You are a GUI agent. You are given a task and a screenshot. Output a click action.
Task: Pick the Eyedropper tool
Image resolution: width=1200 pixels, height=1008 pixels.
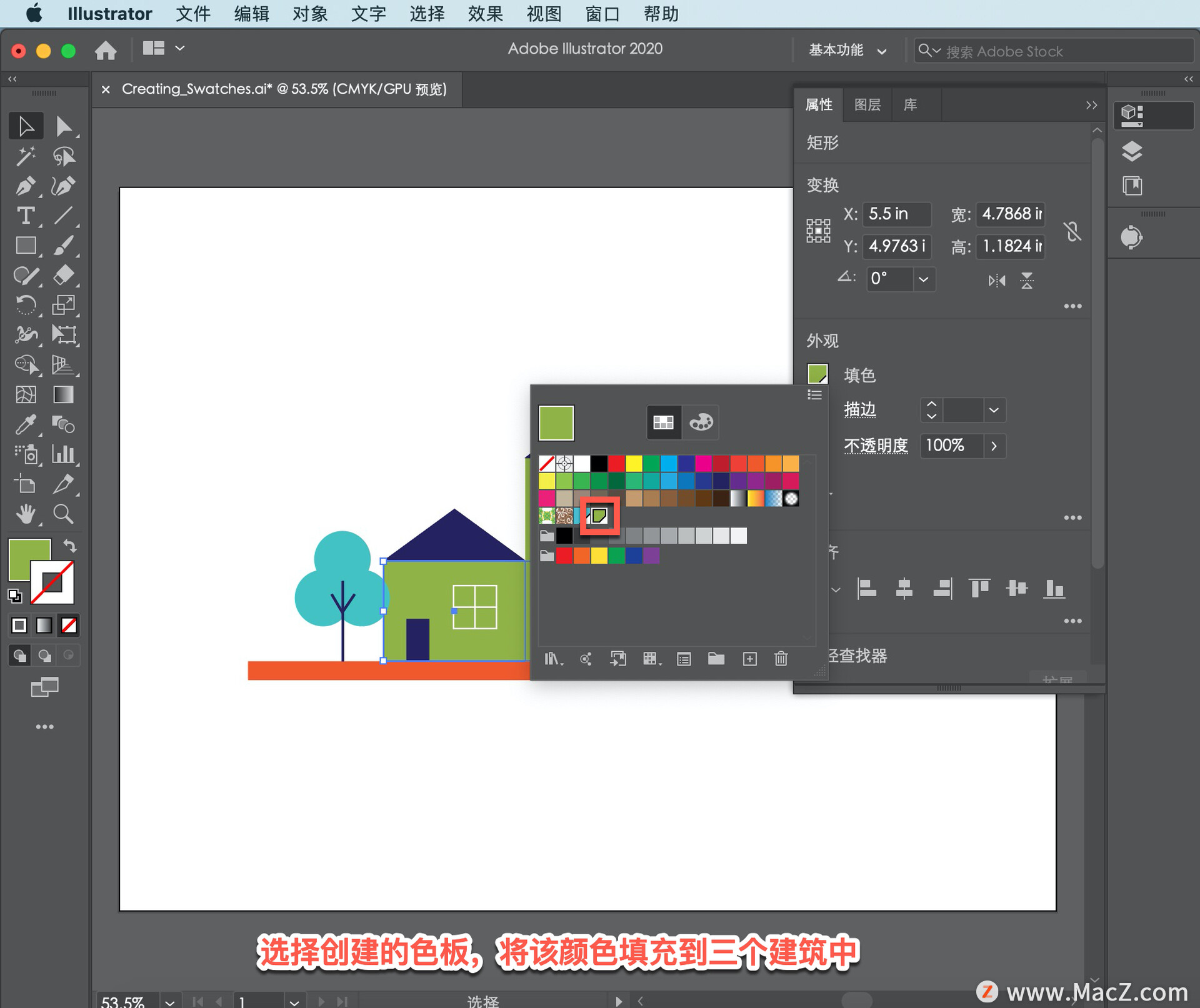coord(26,424)
